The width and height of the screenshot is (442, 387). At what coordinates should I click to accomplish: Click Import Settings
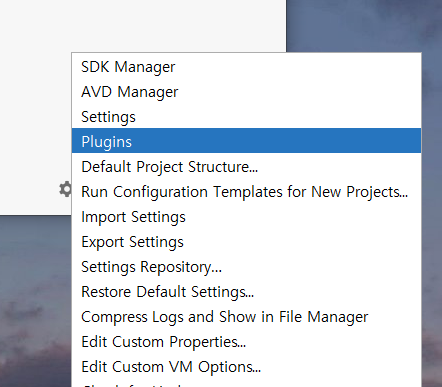pyautogui.click(x=246, y=217)
